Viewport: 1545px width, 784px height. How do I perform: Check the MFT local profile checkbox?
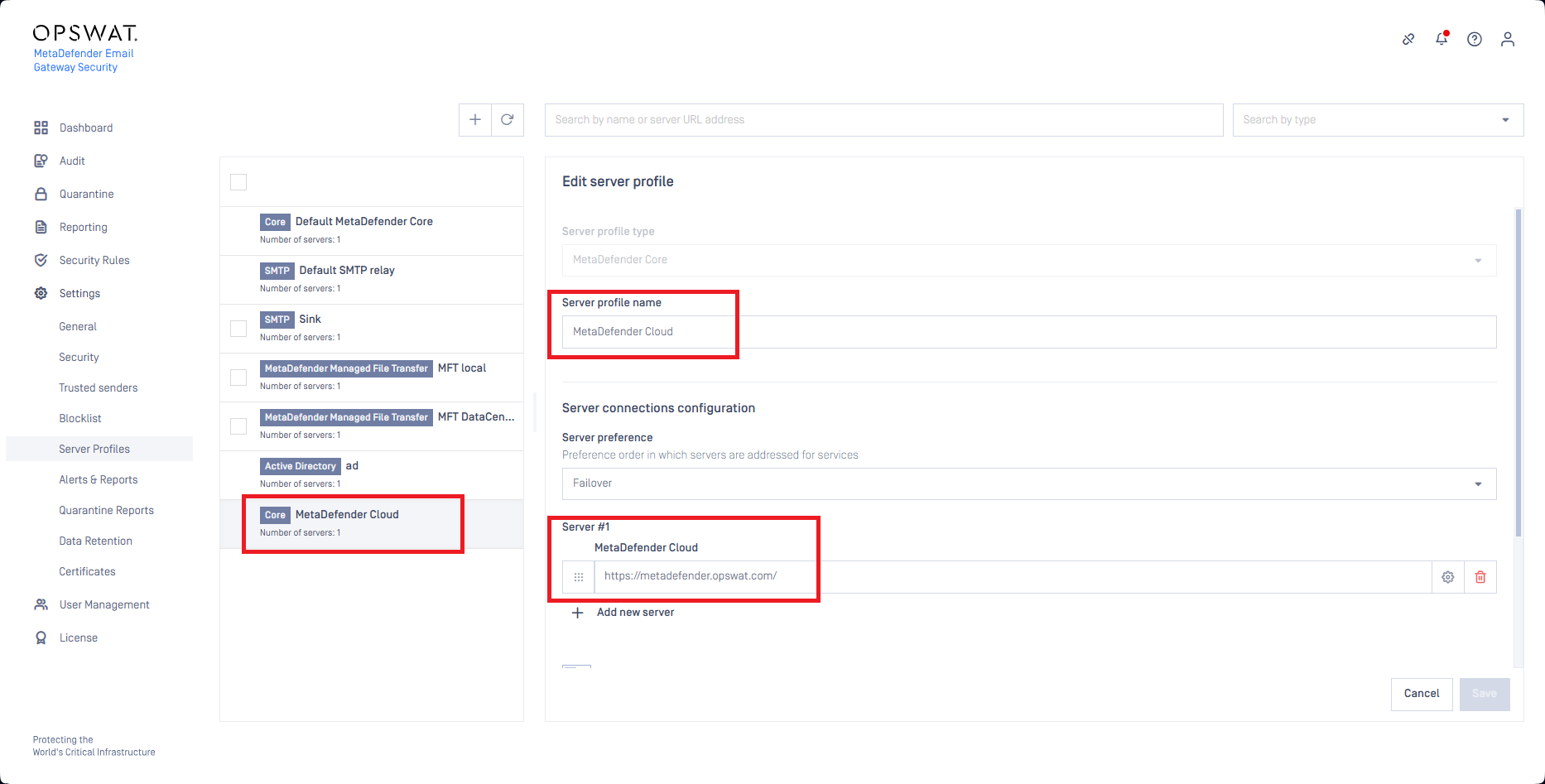(238, 378)
